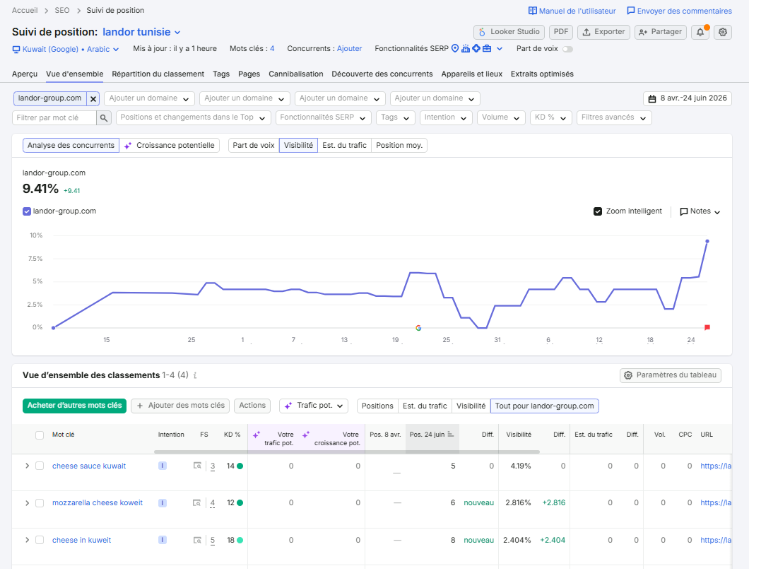Open Appareils et lieux tab

point(472,74)
